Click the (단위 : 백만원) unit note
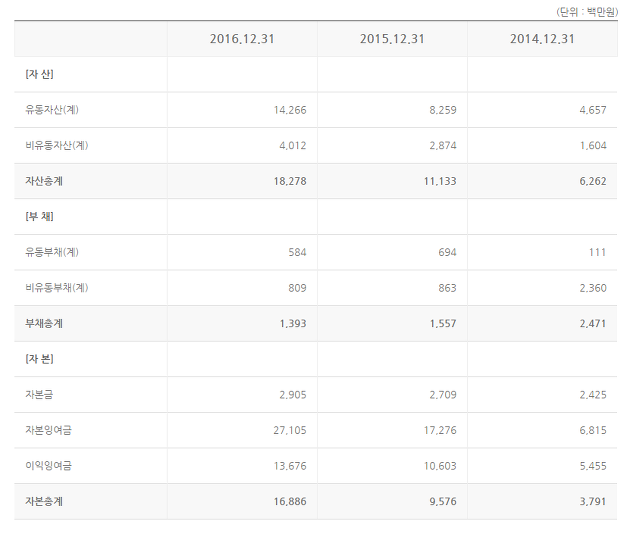Viewport: 630px width, 540px height. pyautogui.click(x=587, y=12)
